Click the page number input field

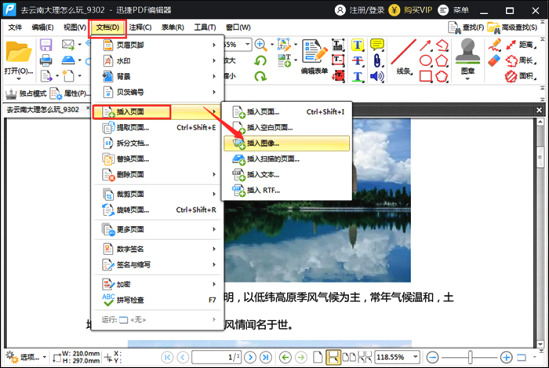(x=216, y=357)
